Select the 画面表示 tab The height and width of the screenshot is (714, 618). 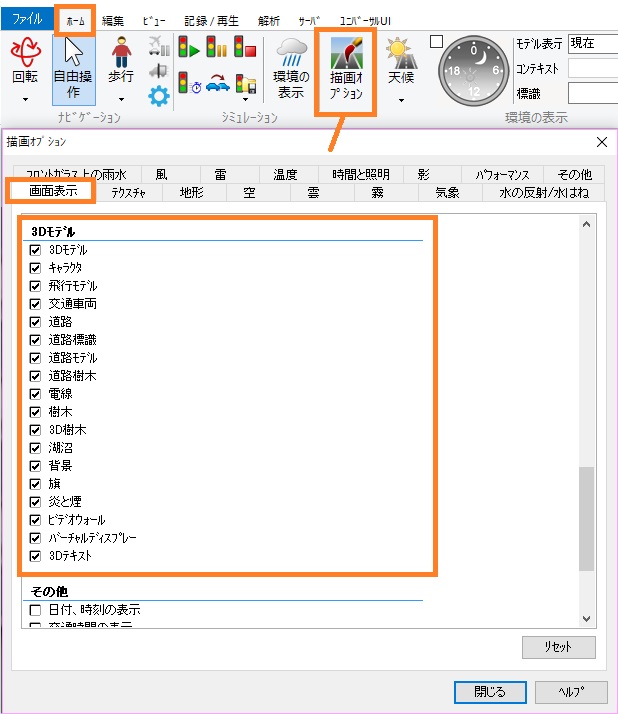53,191
